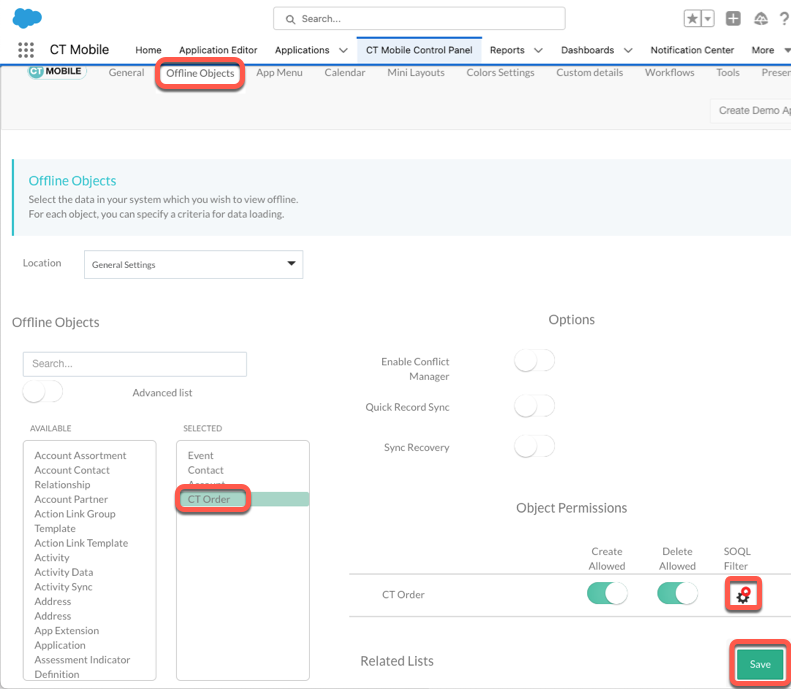Screen dimensions: 791x689
Task: Switch to the Offline Objects tab
Action: tap(200, 73)
